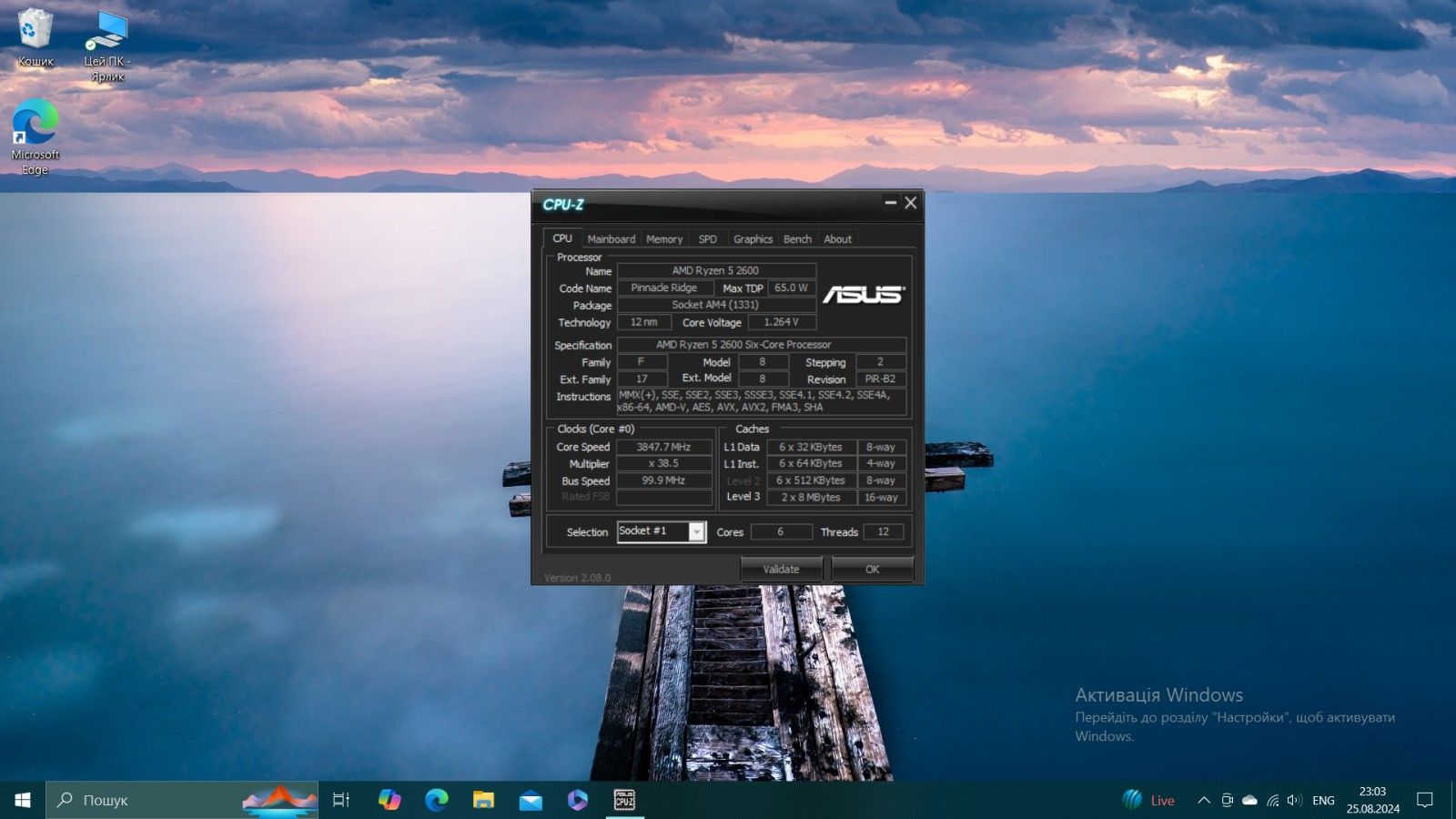Viewport: 1456px width, 819px height.
Task: Show hidden system tray icons
Action: 1203,800
